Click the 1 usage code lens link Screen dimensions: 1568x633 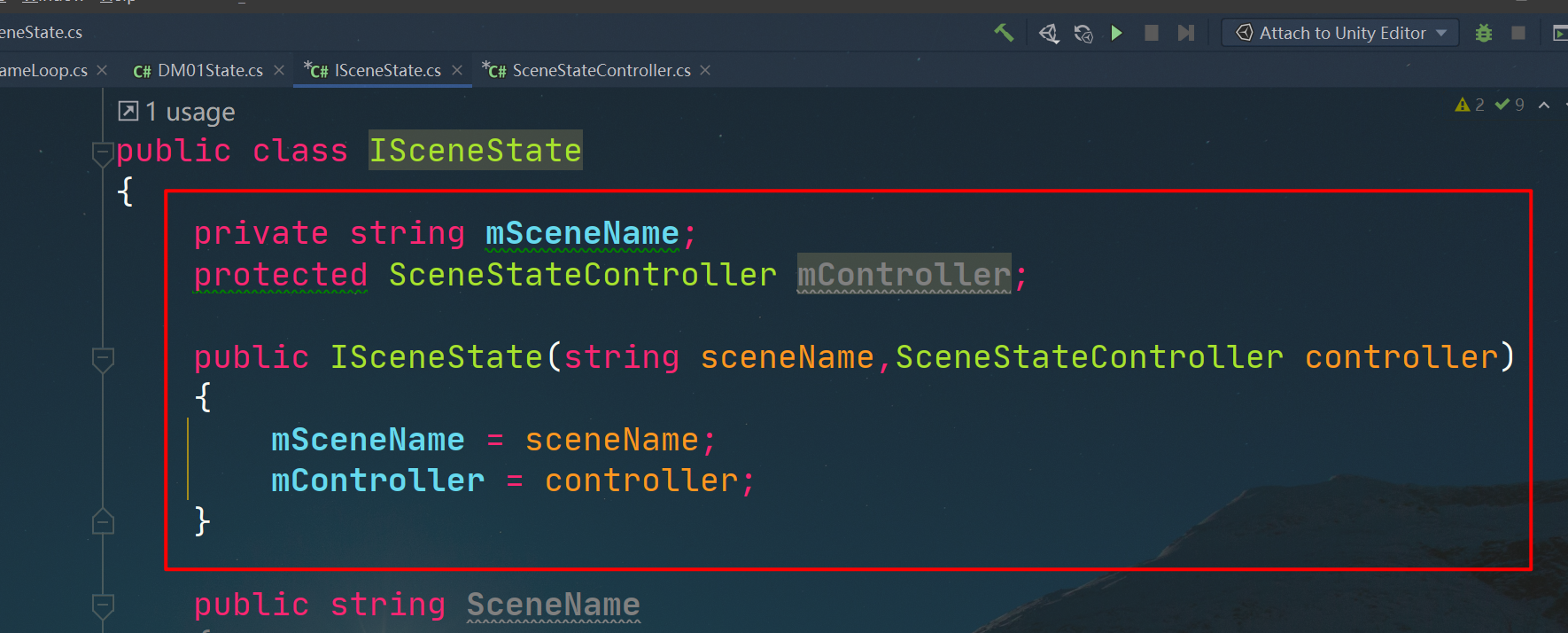[190, 113]
